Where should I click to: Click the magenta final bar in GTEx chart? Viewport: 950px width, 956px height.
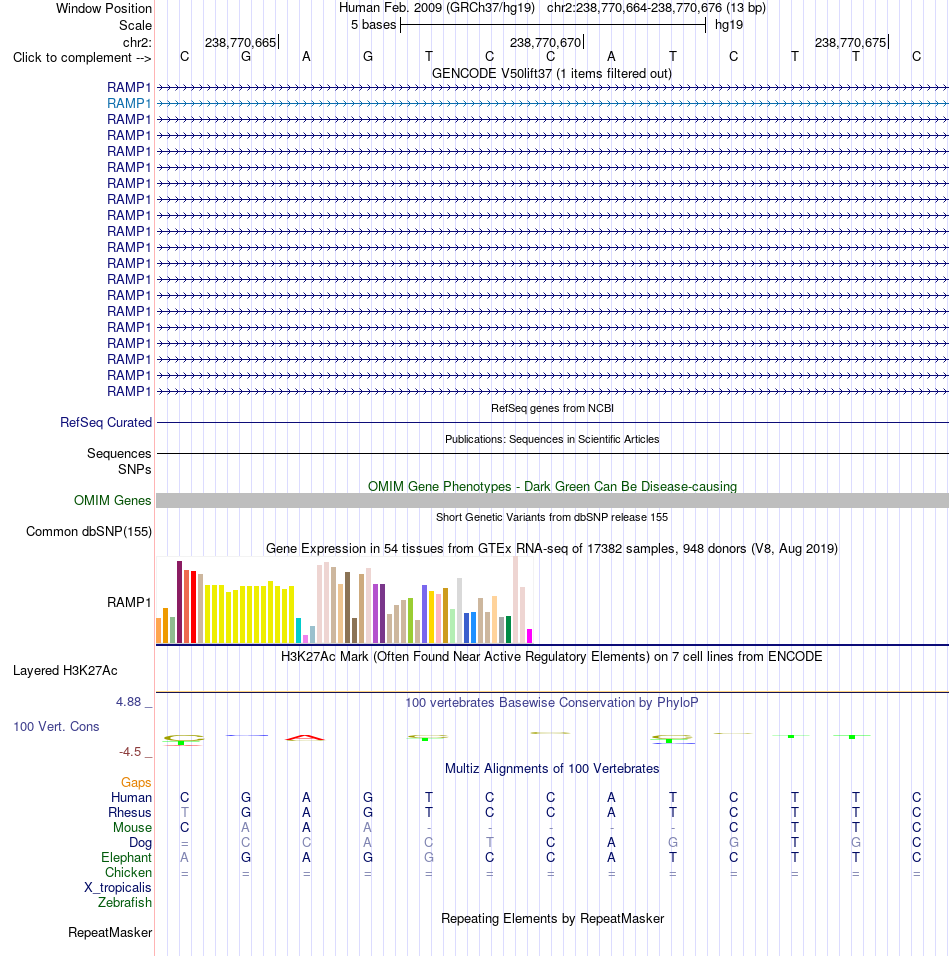click(529, 636)
